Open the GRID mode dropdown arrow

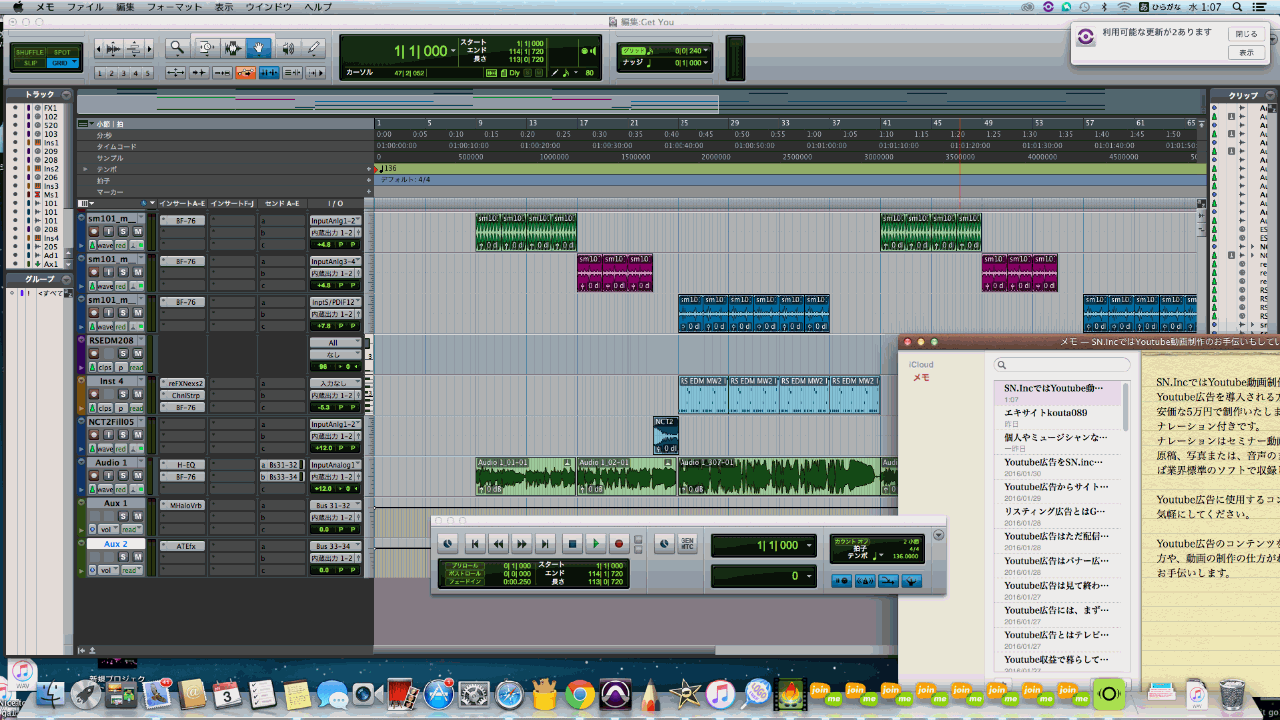(x=73, y=63)
